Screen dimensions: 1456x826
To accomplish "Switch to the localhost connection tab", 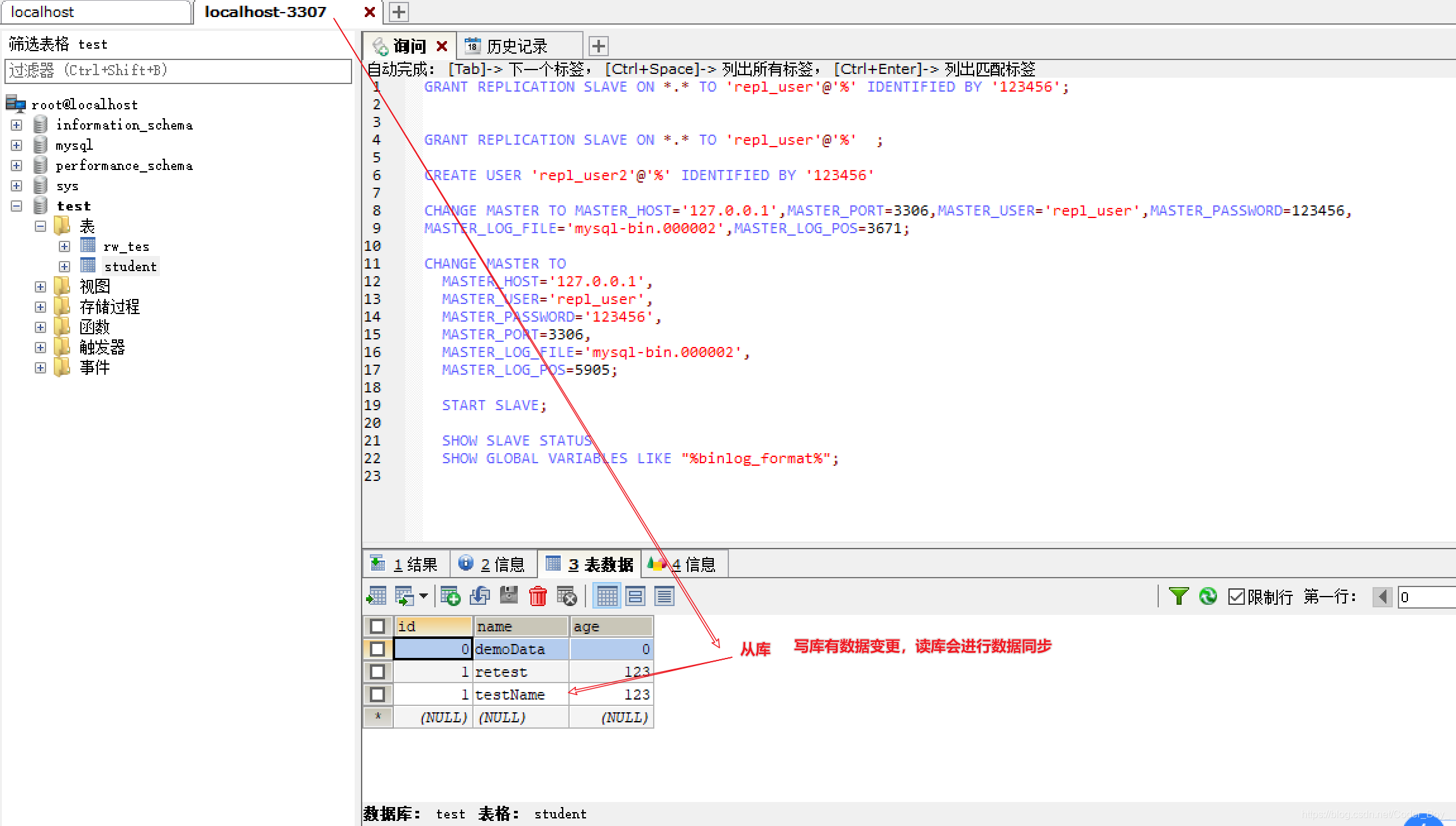I will [x=95, y=12].
